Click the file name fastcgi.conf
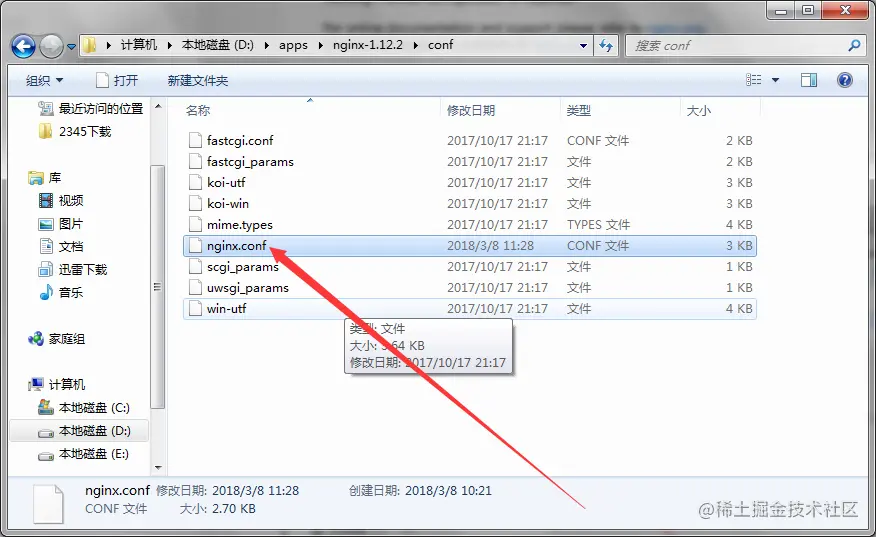This screenshot has width=876, height=537. coord(240,141)
